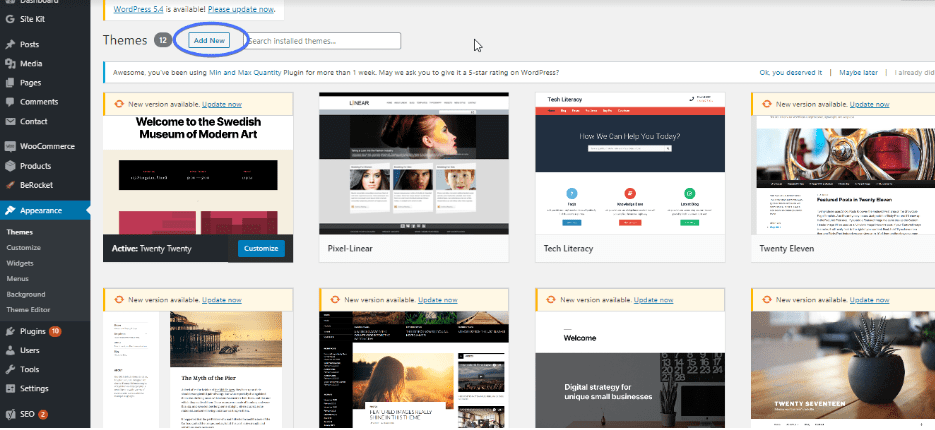Click the SEO notification badge 2
Screen dimensions: 935x430
(44, 414)
